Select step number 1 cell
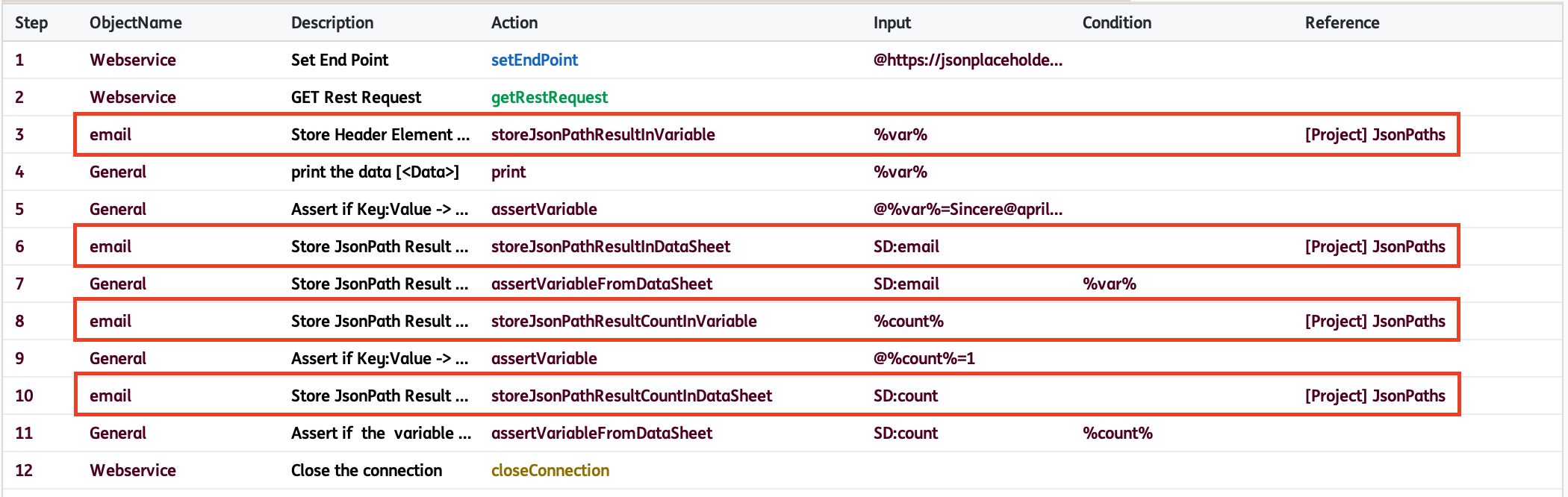The image size is (1568, 497). [19, 60]
